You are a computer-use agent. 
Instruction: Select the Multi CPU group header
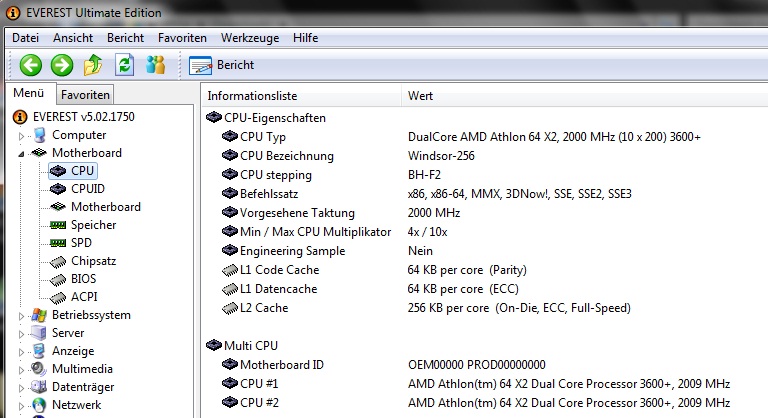(242, 346)
